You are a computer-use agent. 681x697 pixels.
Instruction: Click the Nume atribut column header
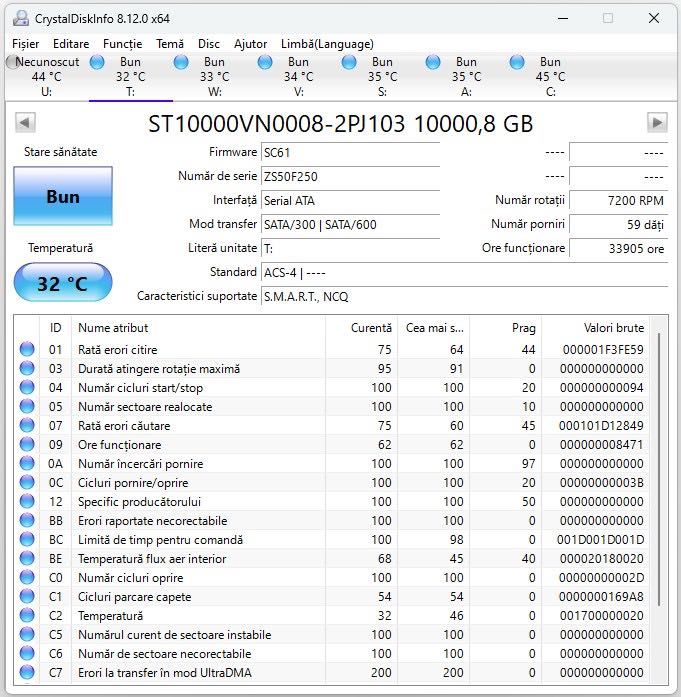click(198, 328)
